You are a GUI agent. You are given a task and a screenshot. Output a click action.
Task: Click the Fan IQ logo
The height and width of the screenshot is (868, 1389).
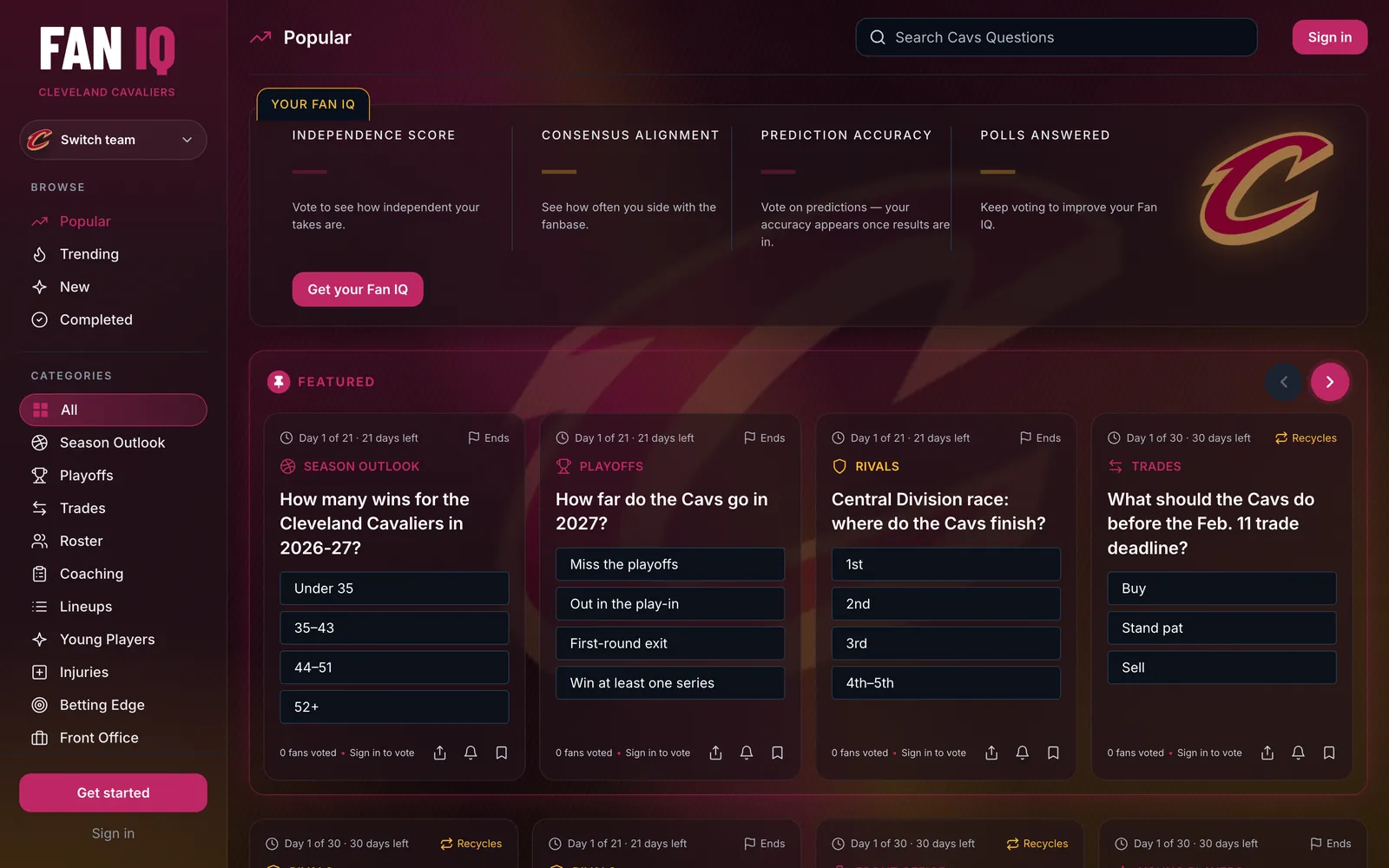pyautogui.click(x=107, y=49)
